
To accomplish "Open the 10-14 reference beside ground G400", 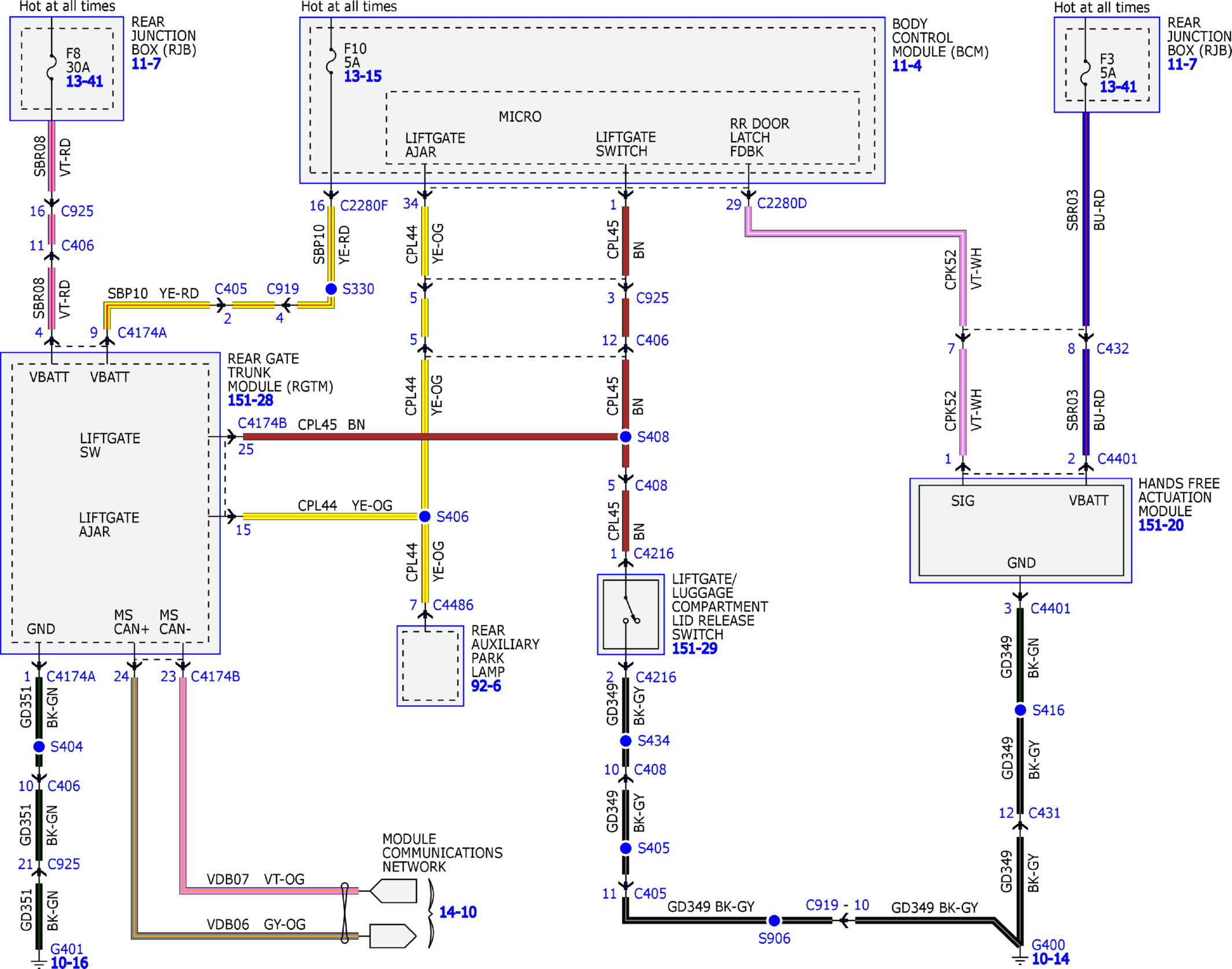I will [1050, 959].
